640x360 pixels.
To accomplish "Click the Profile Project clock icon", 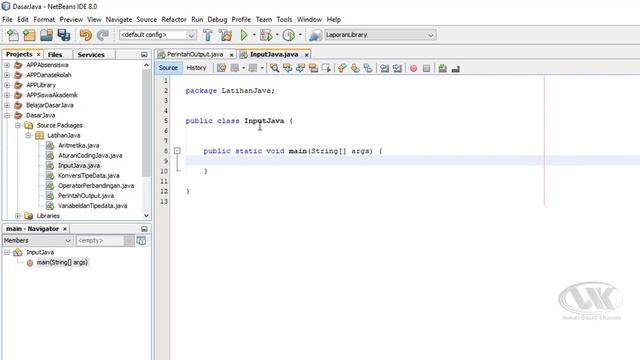I will 289,35.
